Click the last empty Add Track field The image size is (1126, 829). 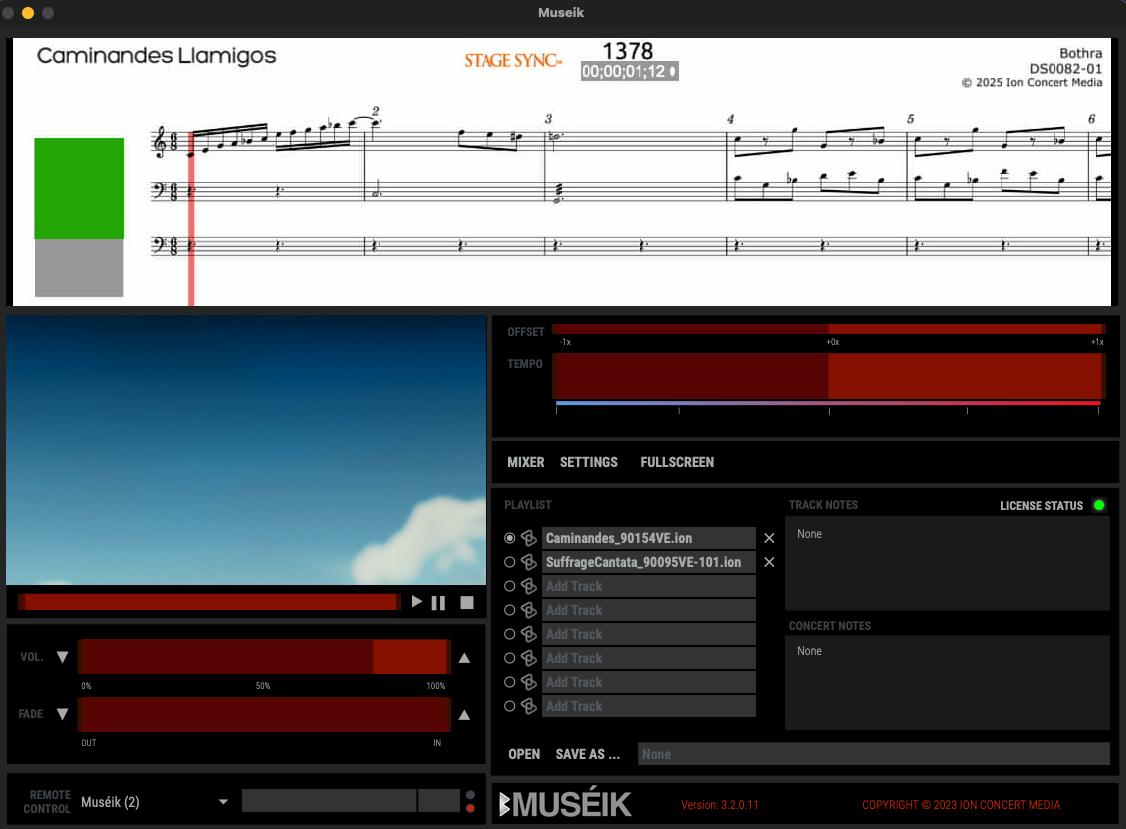648,706
